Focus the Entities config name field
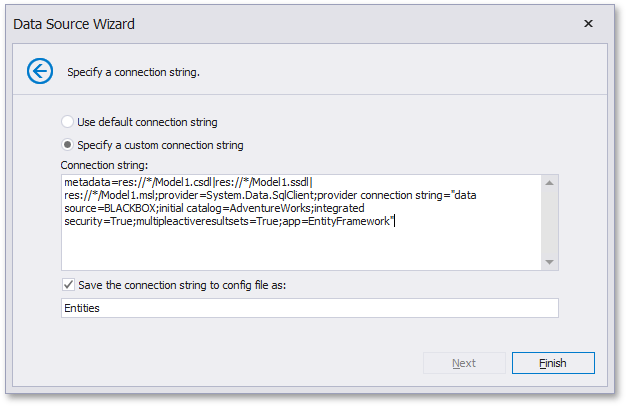This screenshot has height=406, width=626. [308, 308]
